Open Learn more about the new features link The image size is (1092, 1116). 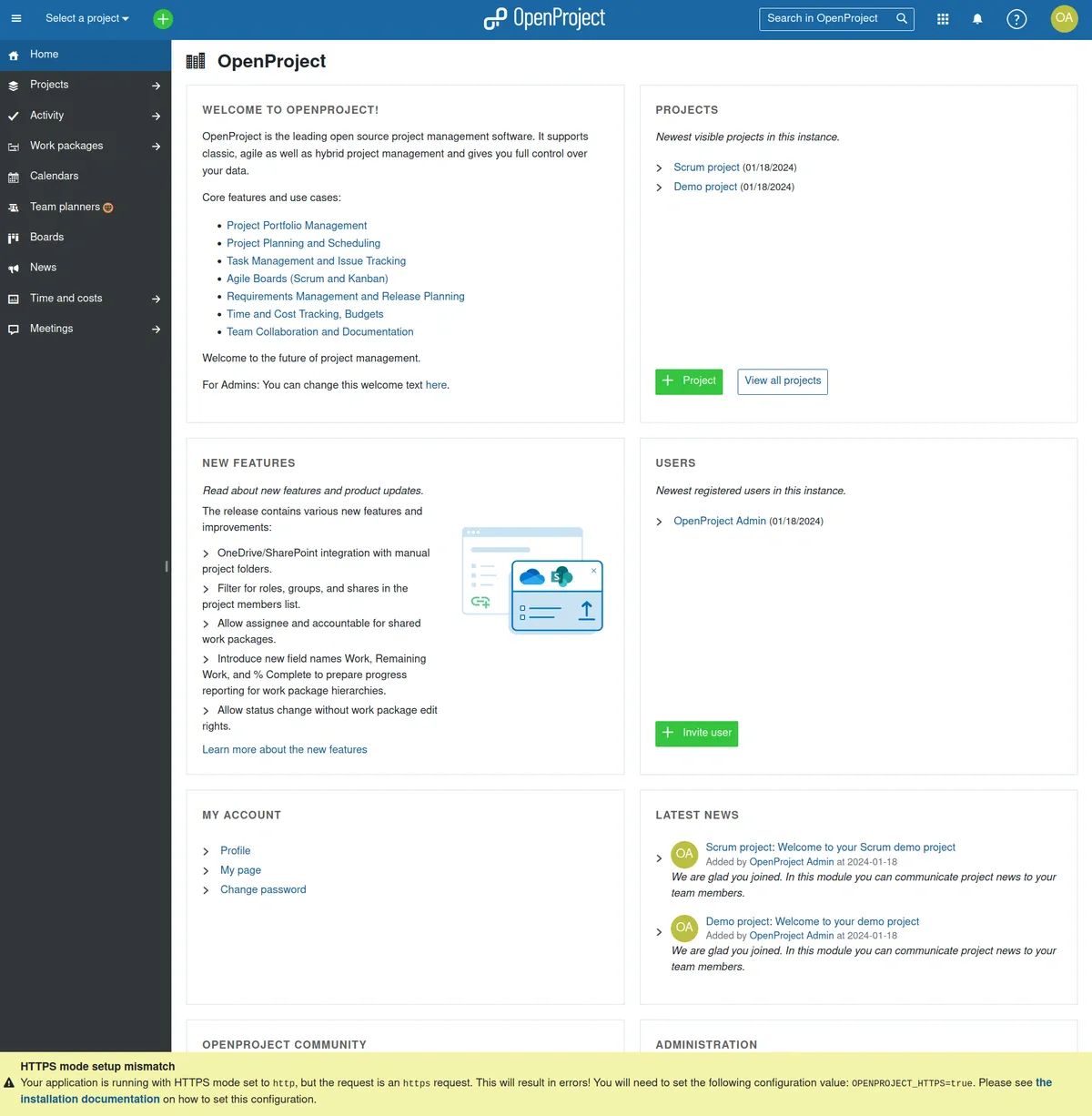coord(285,750)
